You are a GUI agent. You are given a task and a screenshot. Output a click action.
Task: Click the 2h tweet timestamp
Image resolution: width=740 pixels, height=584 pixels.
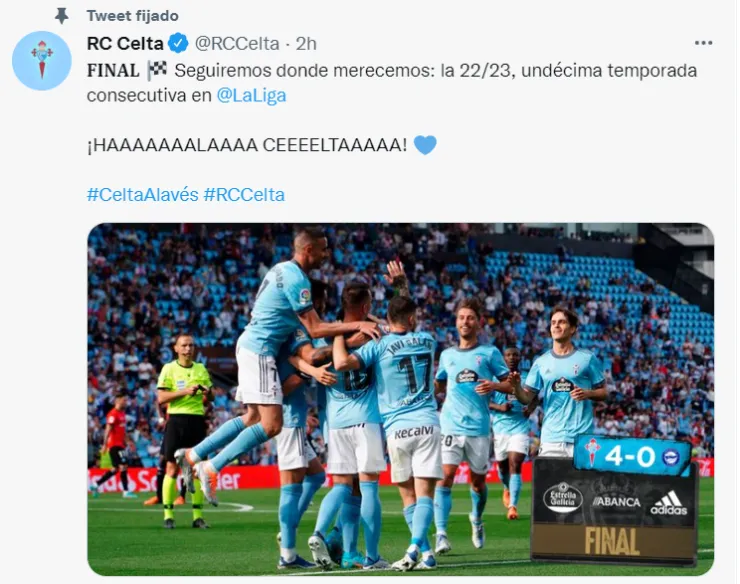tap(306, 44)
